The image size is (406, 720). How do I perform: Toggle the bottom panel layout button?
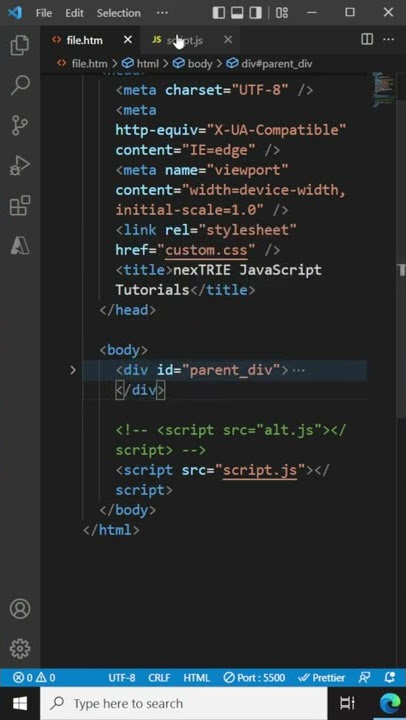(x=237, y=12)
